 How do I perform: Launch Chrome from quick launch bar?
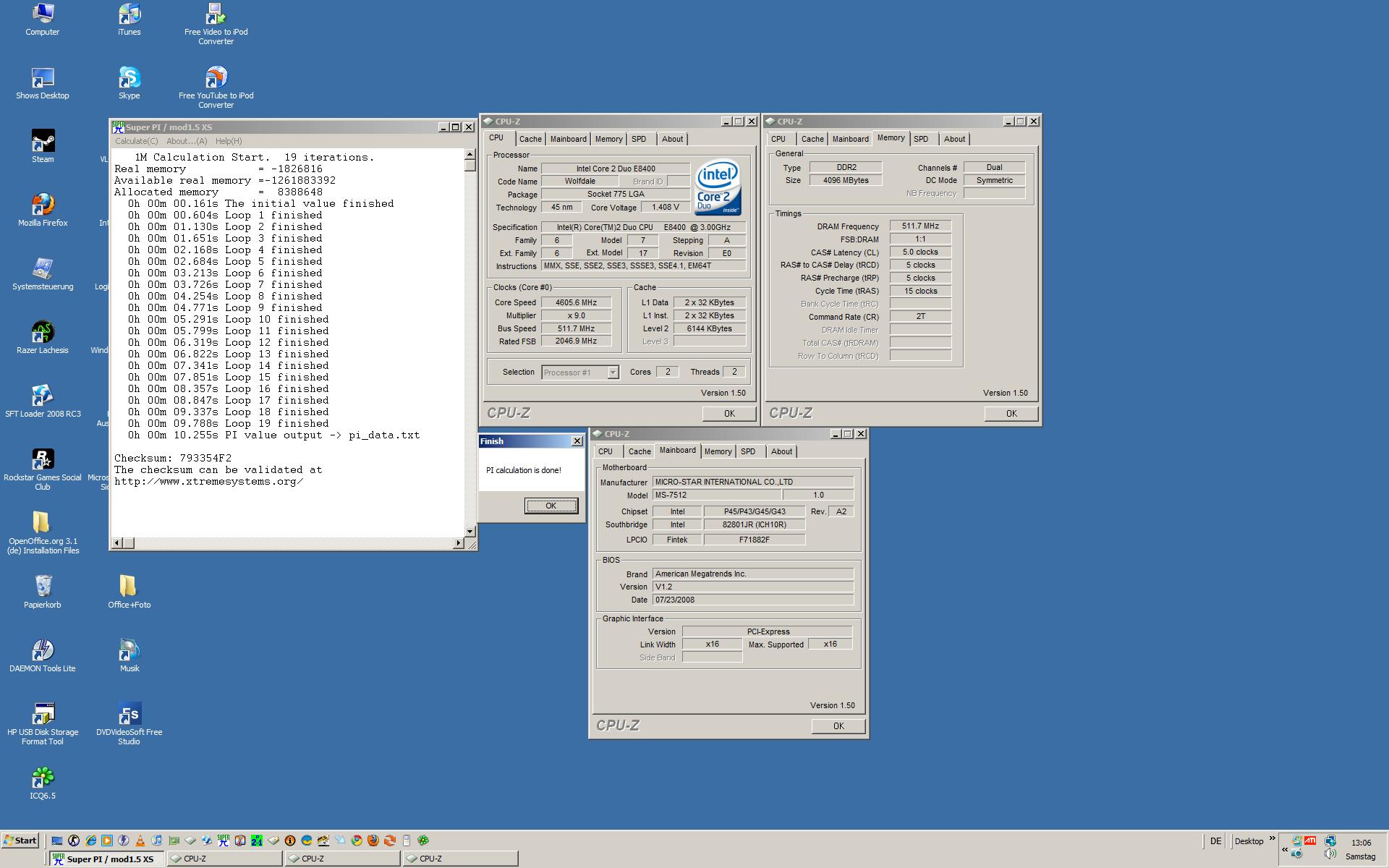tap(357, 841)
